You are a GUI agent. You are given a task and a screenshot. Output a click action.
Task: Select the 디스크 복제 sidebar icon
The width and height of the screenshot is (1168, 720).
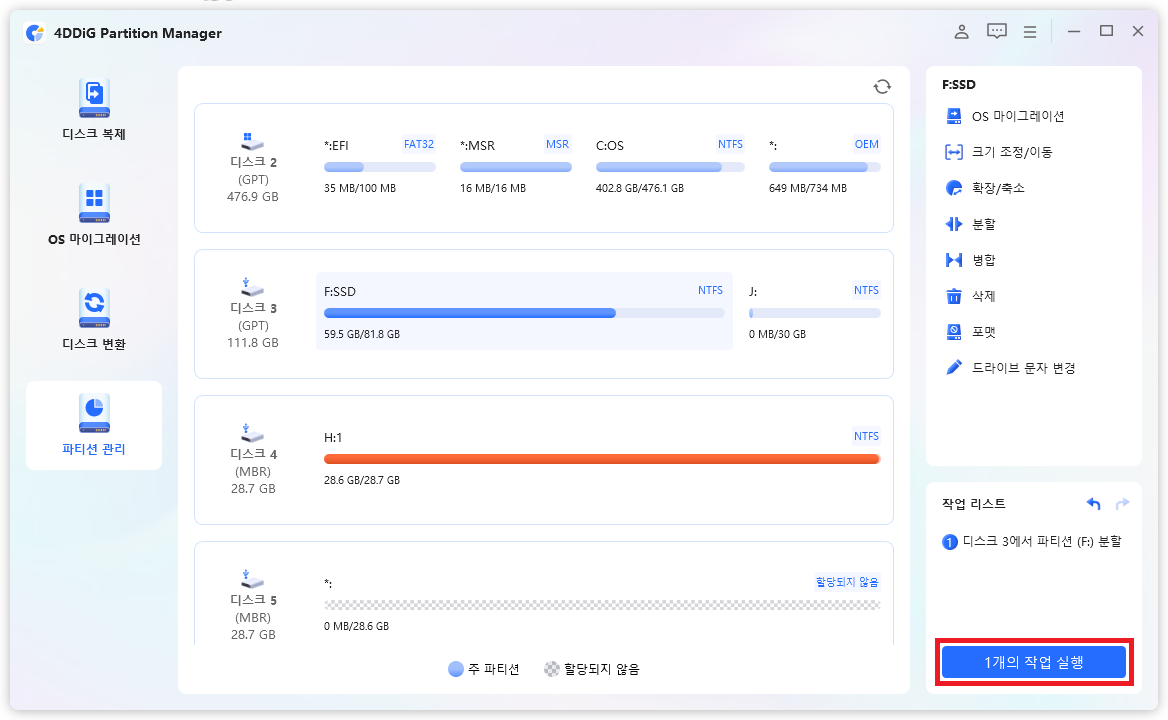pyautogui.click(x=93, y=110)
